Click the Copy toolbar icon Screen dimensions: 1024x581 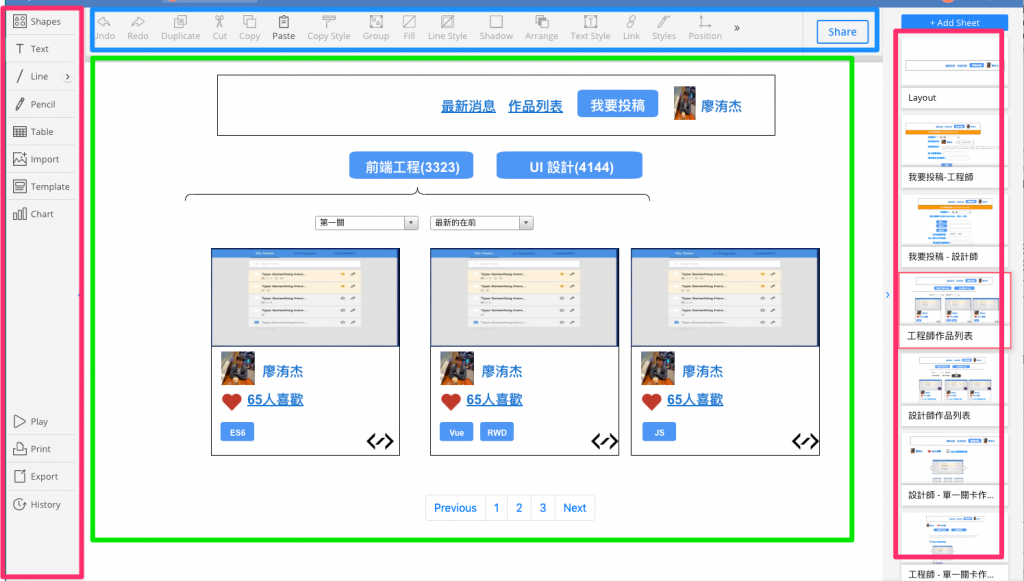coord(249,28)
